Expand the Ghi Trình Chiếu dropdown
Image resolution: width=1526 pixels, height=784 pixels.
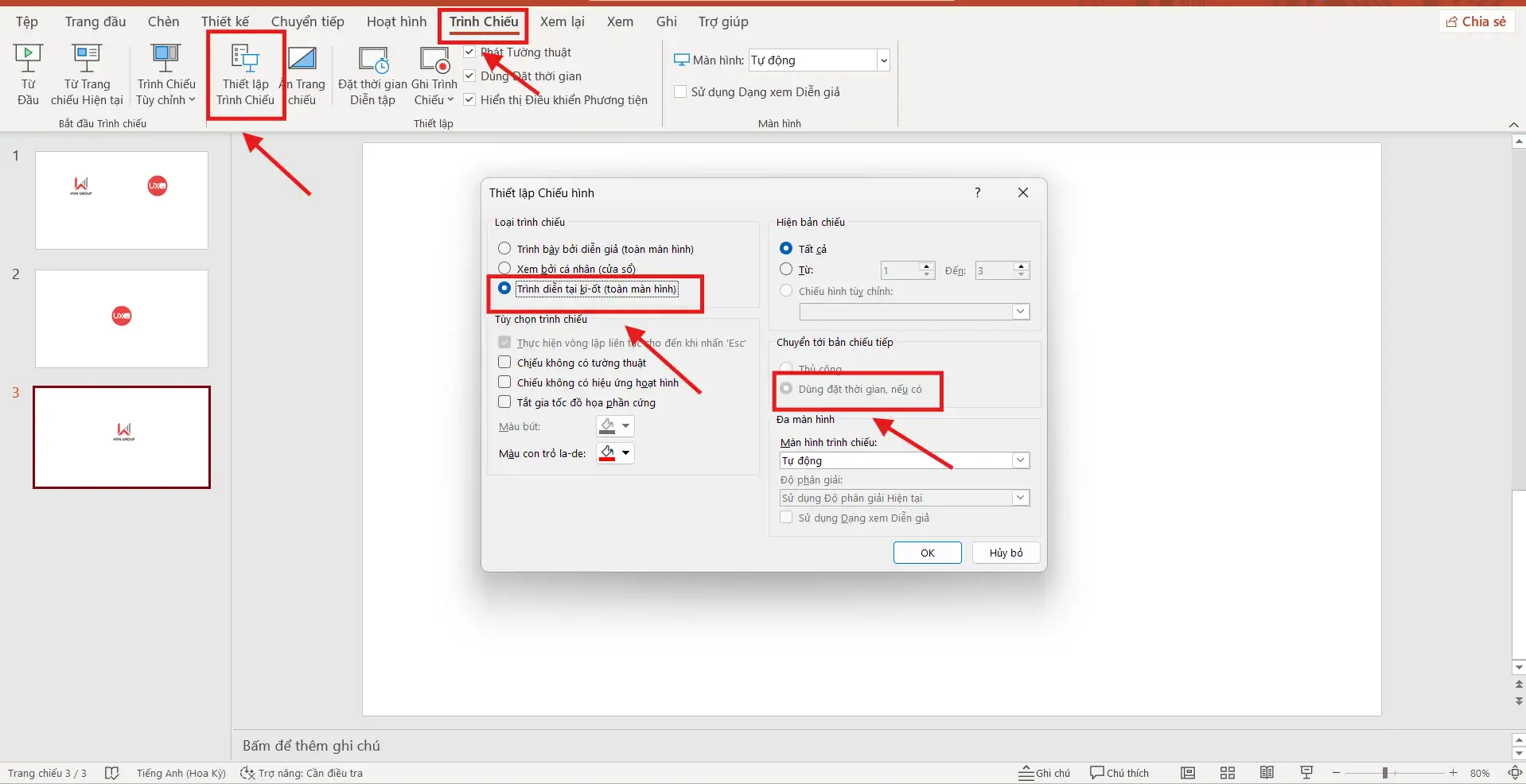coord(434,100)
